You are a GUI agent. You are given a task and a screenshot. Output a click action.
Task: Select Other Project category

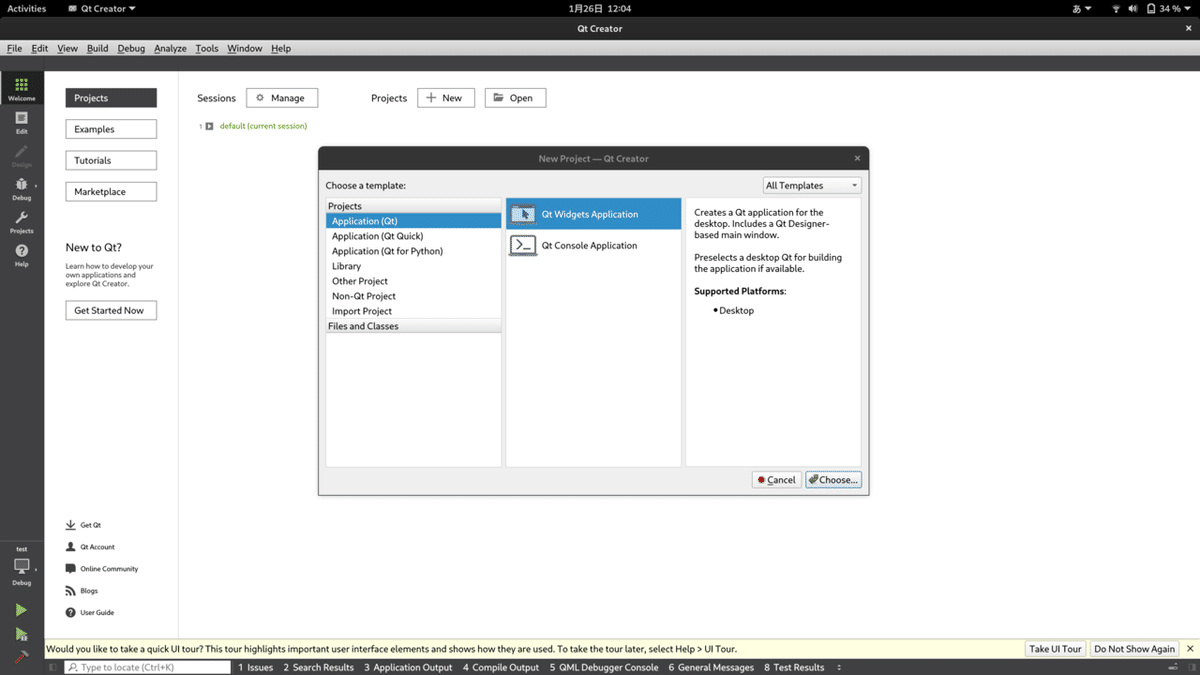(413, 281)
